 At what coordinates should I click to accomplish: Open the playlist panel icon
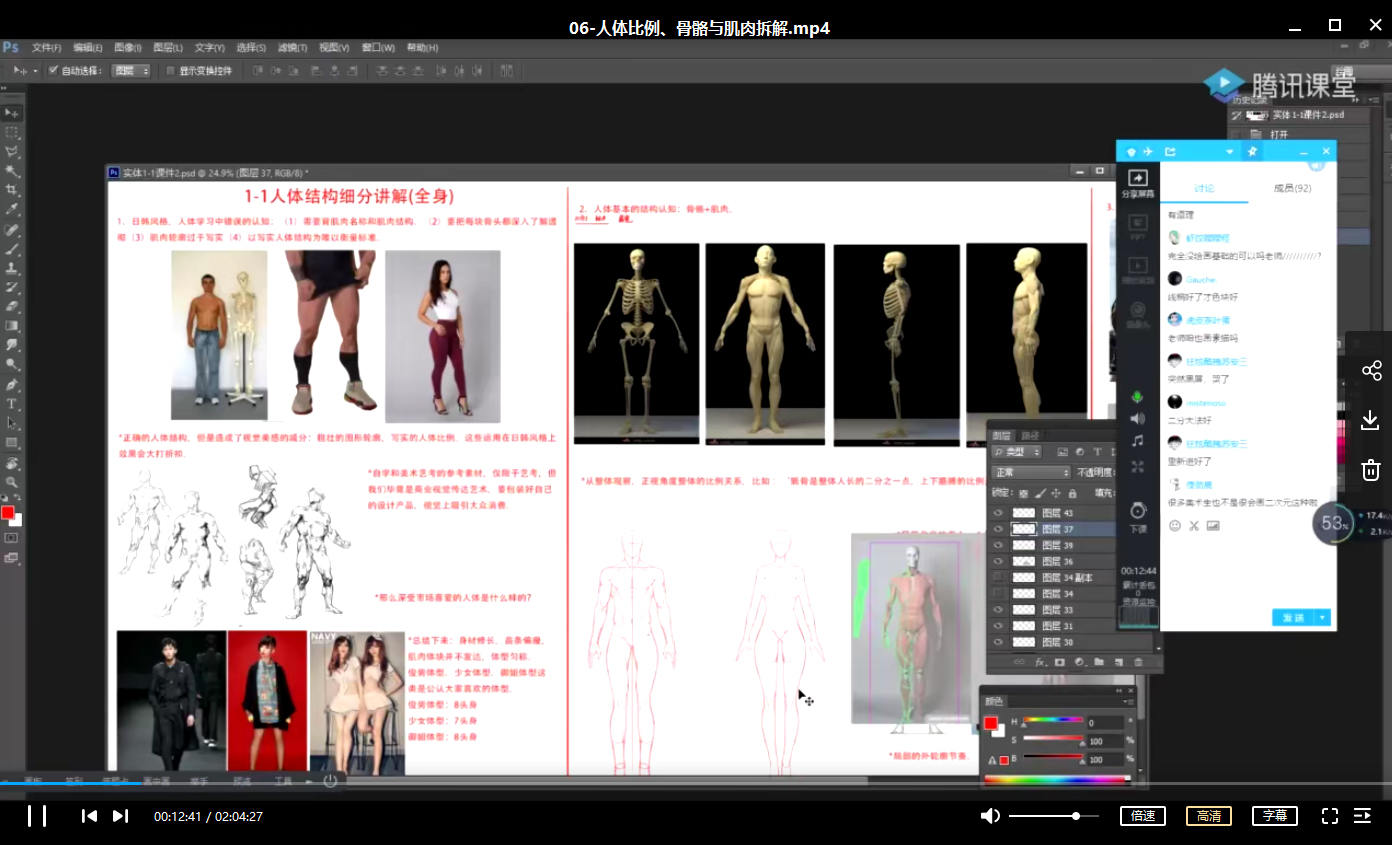click(1362, 816)
